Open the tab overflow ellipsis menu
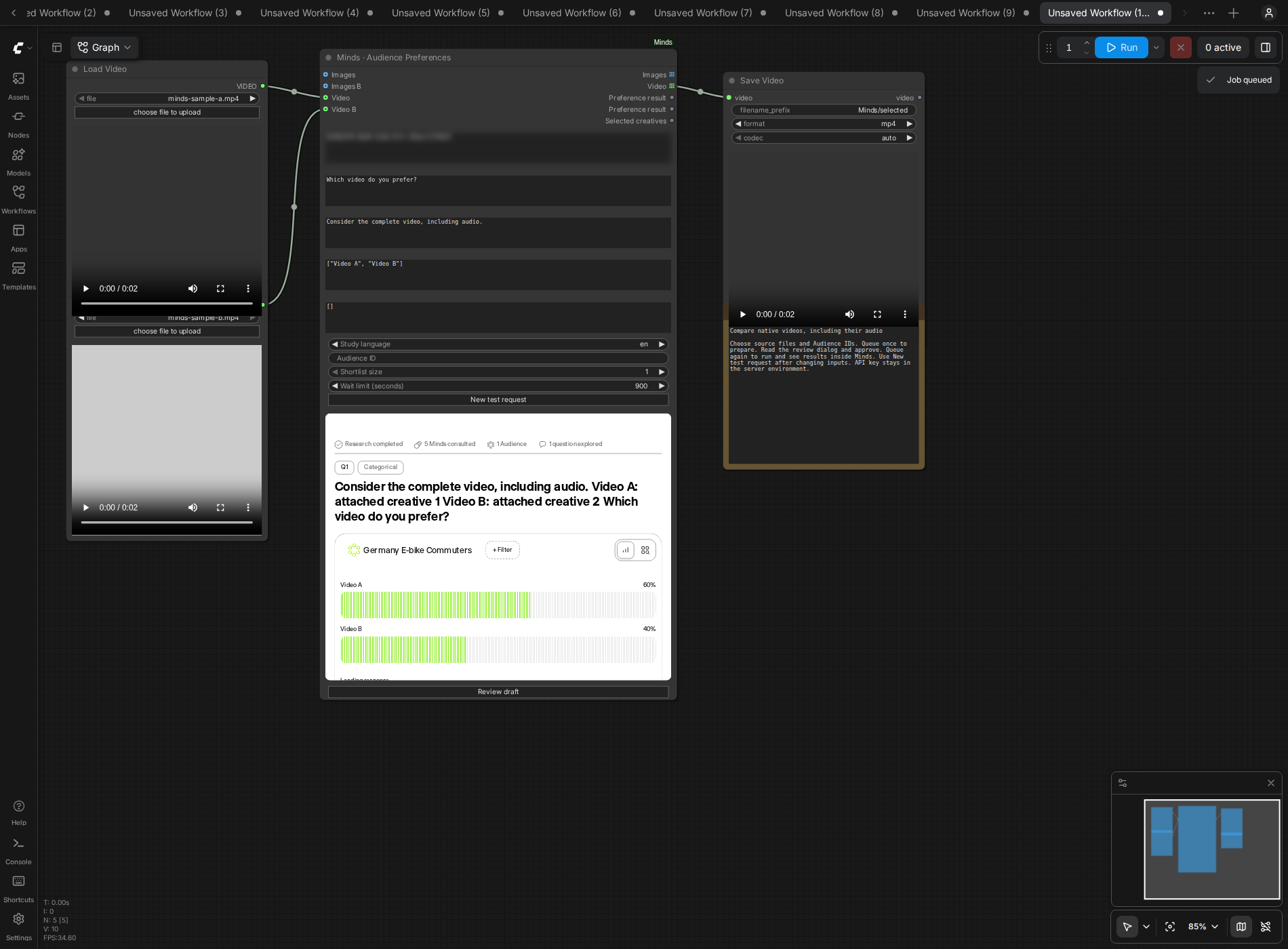This screenshot has height=949, width=1288. pos(1209,13)
